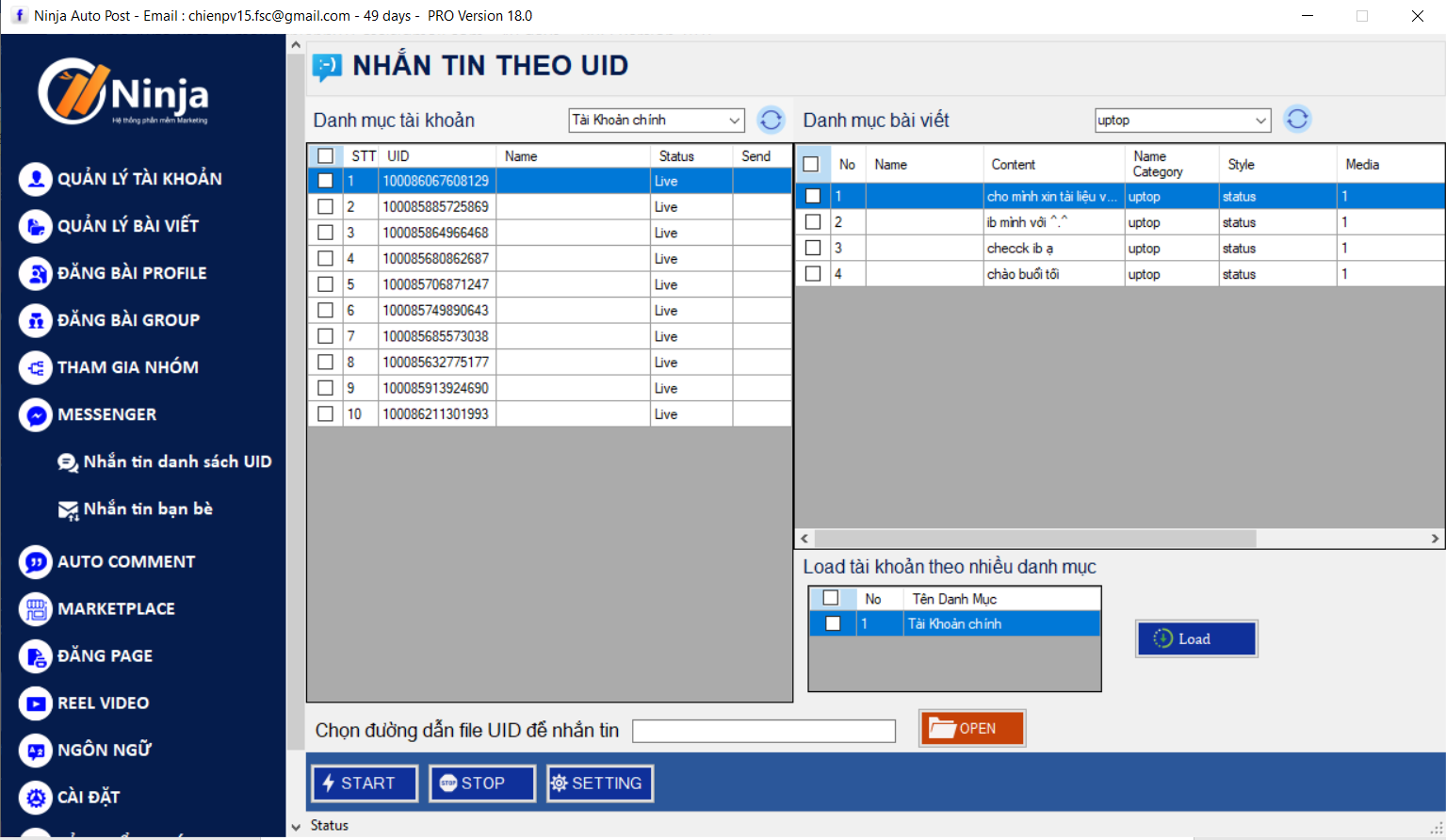Screen dimensions: 1446x840
Task: Click the Tham Gia Nhóm sidebar icon
Action: [x=36, y=367]
